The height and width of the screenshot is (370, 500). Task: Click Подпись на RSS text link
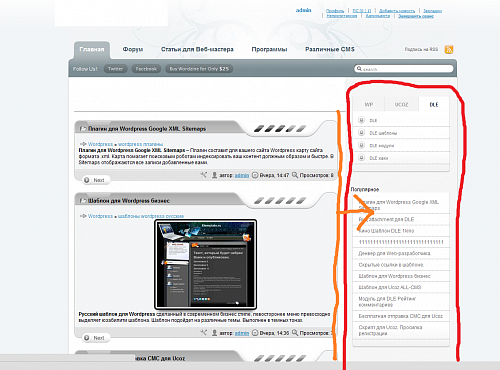pyautogui.click(x=421, y=49)
